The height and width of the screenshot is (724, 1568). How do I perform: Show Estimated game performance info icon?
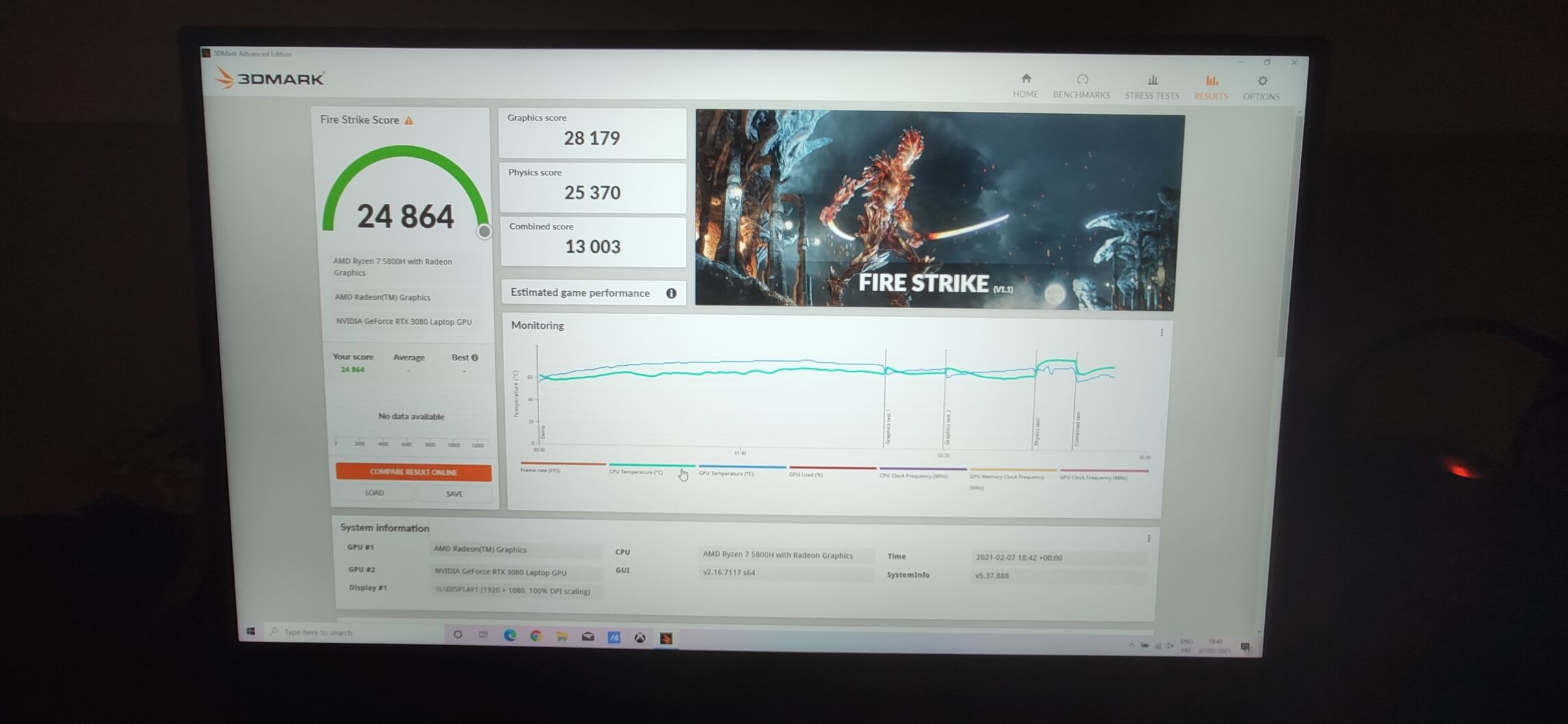[x=671, y=293]
